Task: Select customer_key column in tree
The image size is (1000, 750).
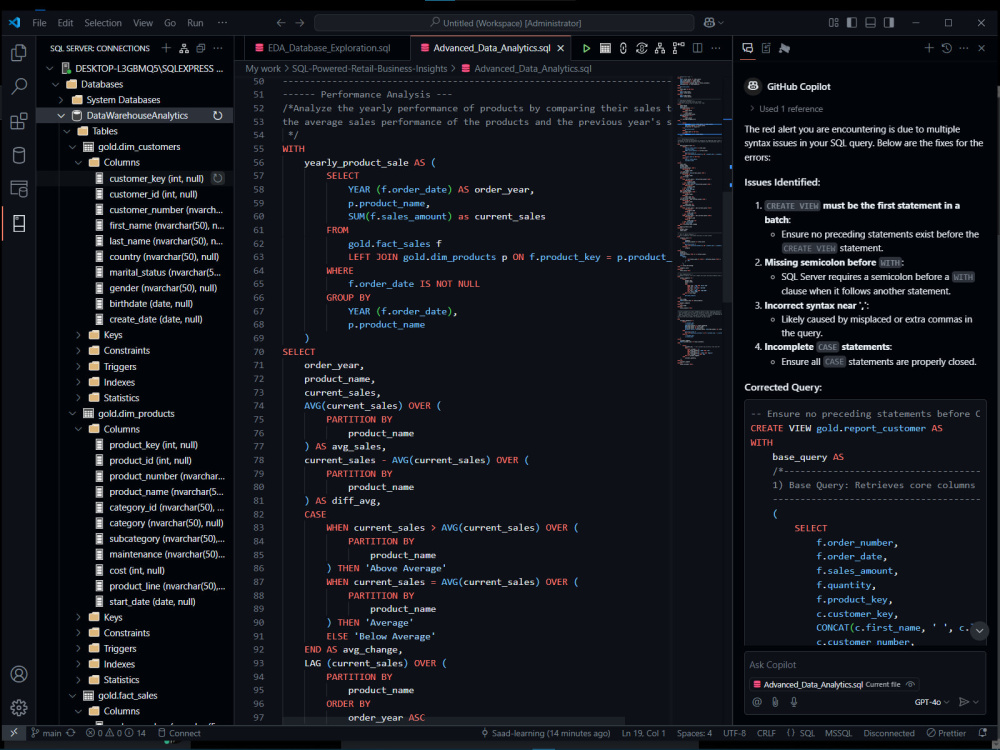Action: tap(156, 179)
